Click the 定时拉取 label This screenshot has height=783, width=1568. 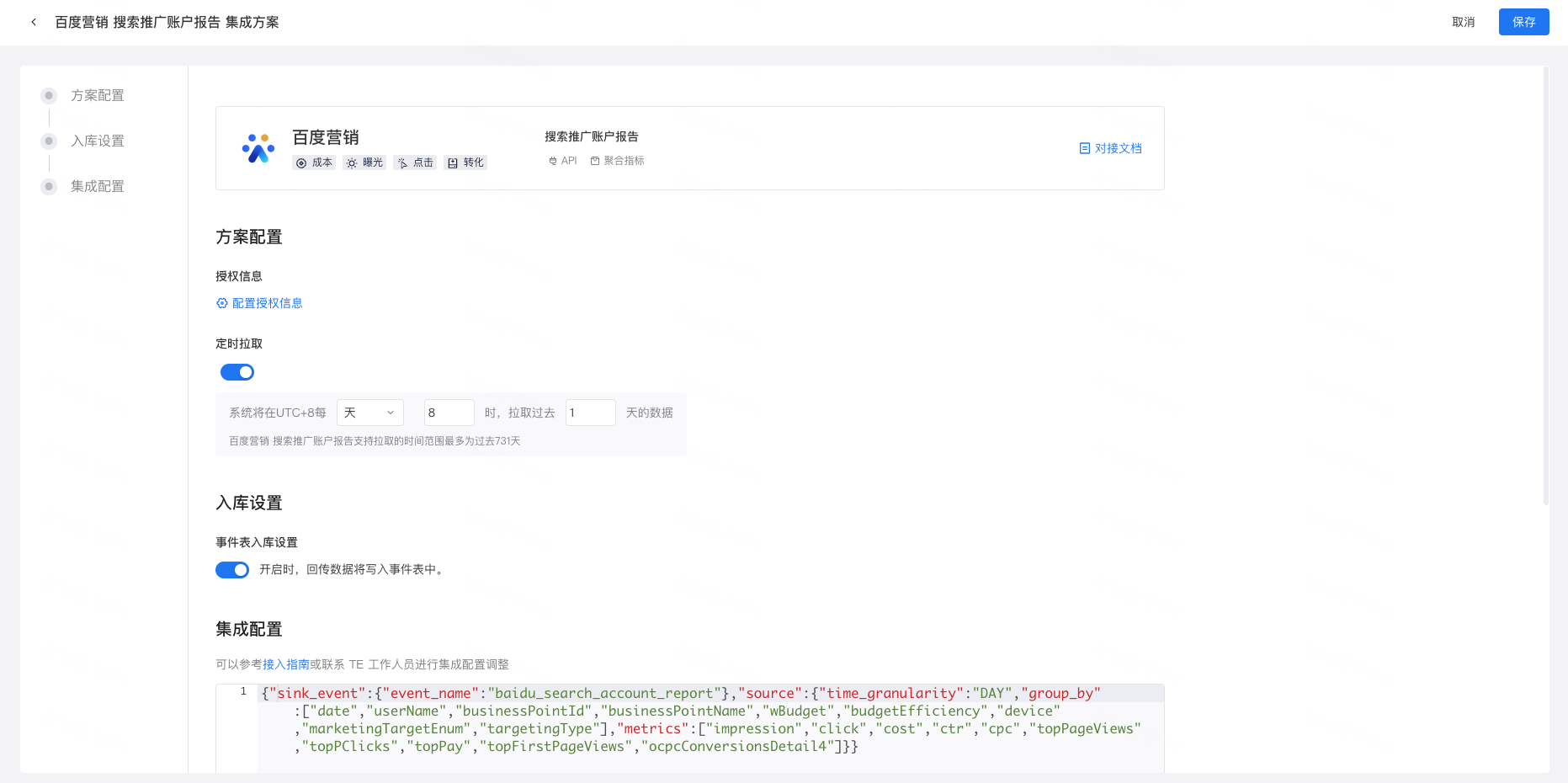(239, 344)
